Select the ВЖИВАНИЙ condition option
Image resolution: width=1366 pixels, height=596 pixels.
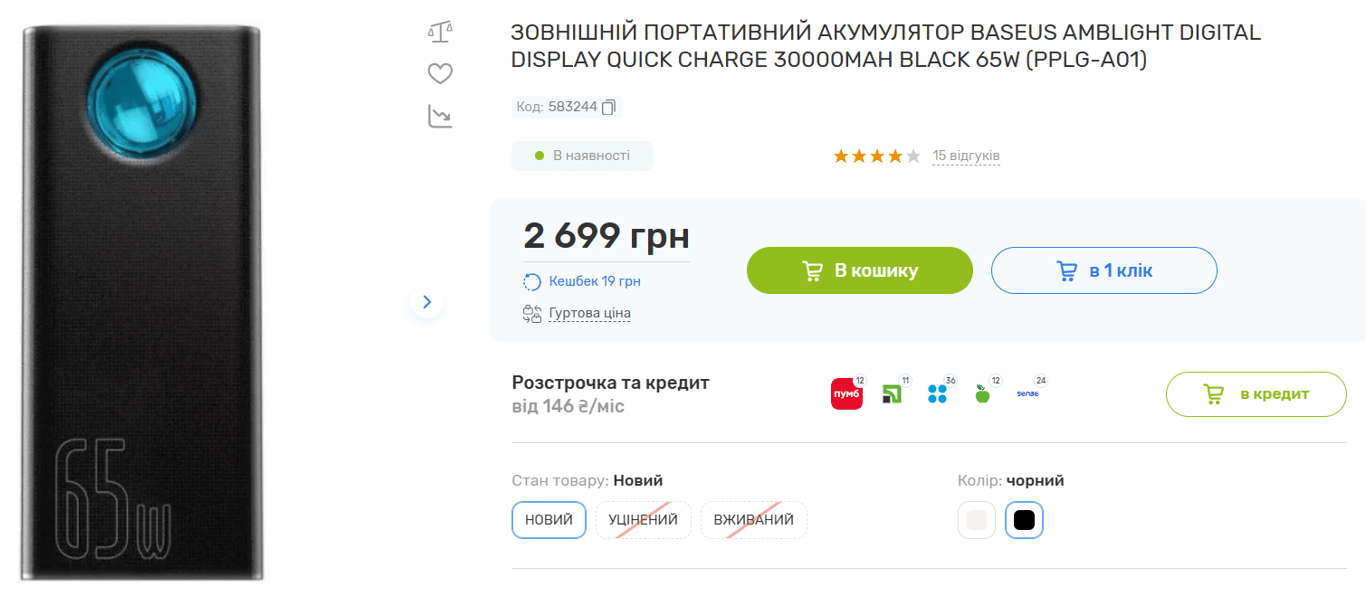753,520
